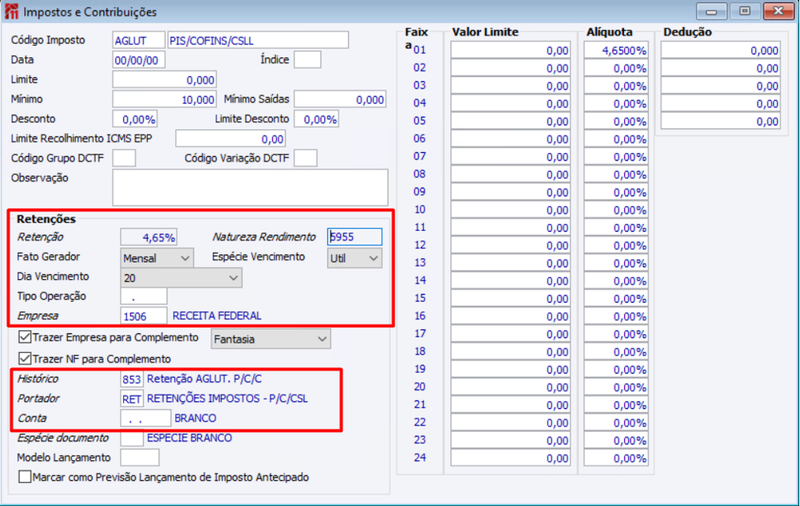
Task: Select the Histórico code field 853
Action: (131, 379)
